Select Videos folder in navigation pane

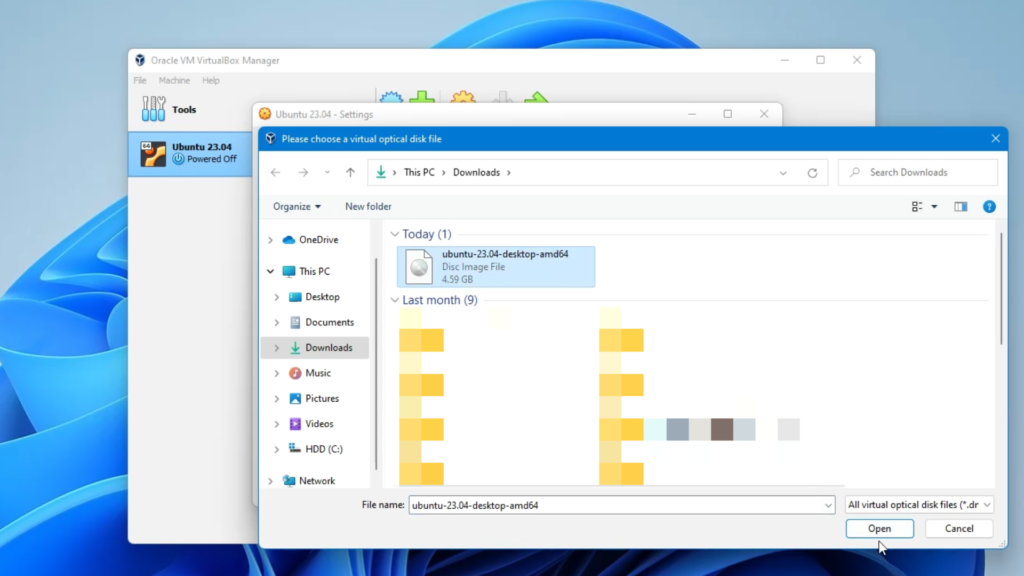coord(319,424)
